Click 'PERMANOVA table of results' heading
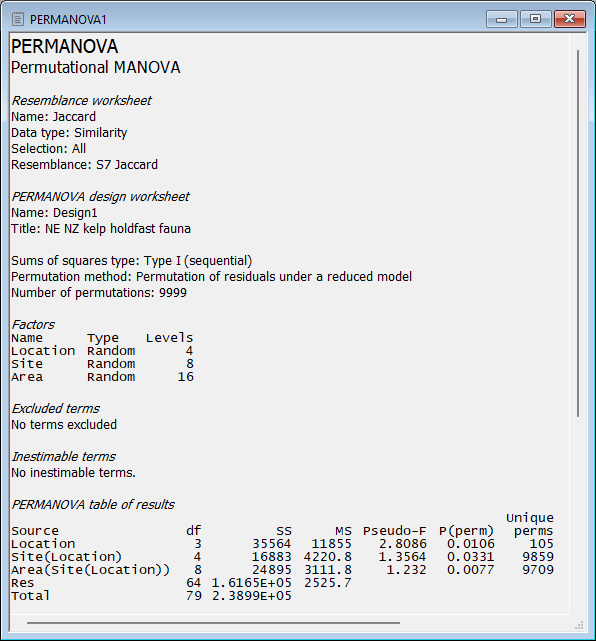The width and height of the screenshot is (596, 641). point(93,505)
